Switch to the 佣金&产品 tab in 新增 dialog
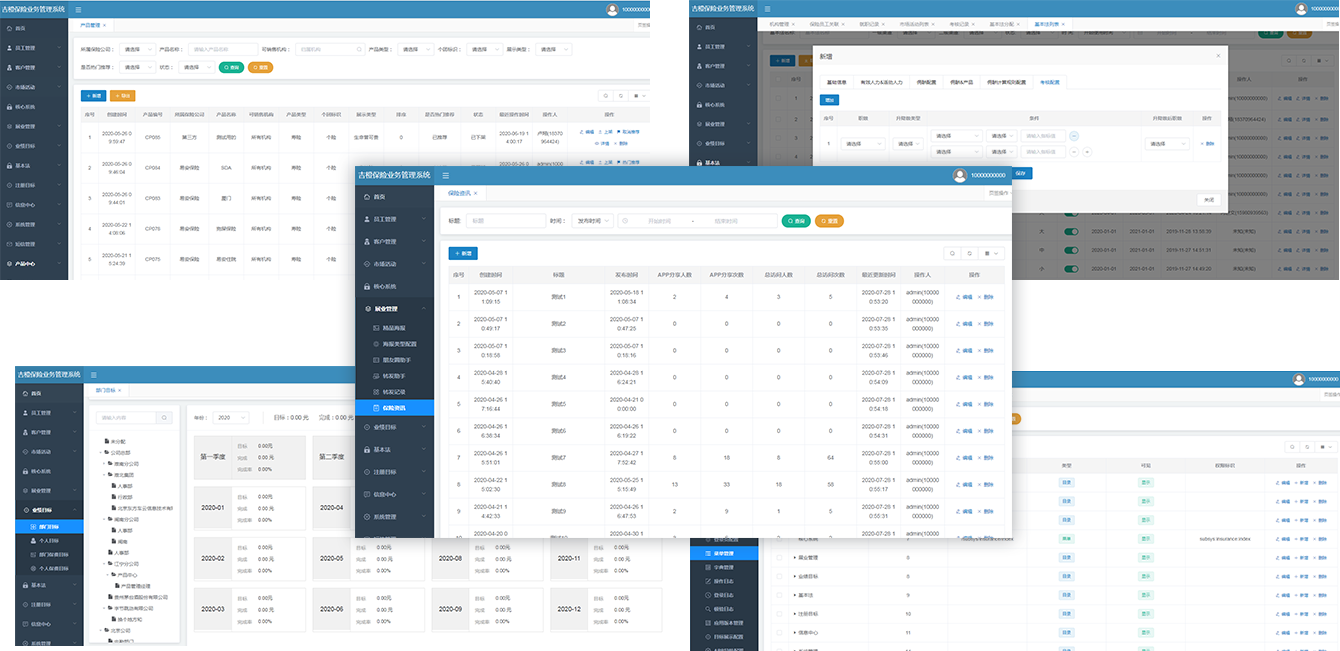 coord(962,82)
